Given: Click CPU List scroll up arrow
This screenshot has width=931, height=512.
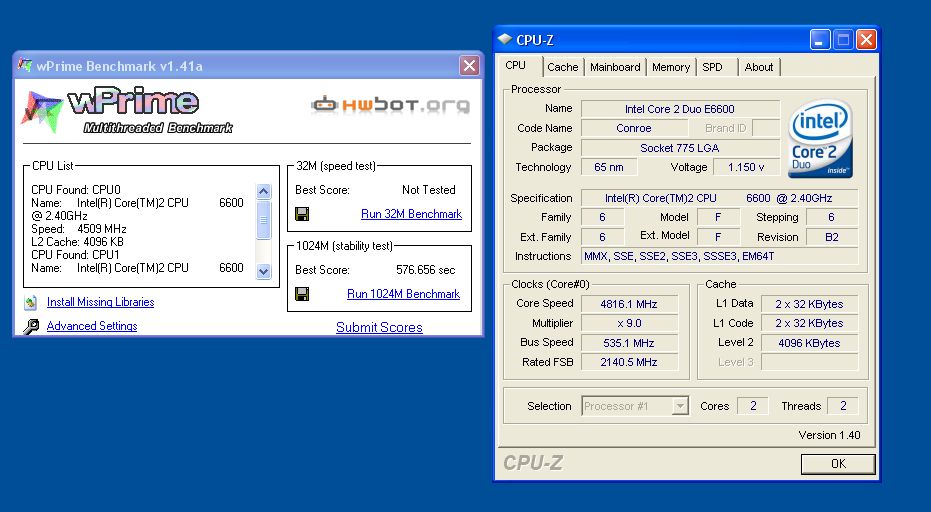Looking at the screenshot, I should 264,191.
